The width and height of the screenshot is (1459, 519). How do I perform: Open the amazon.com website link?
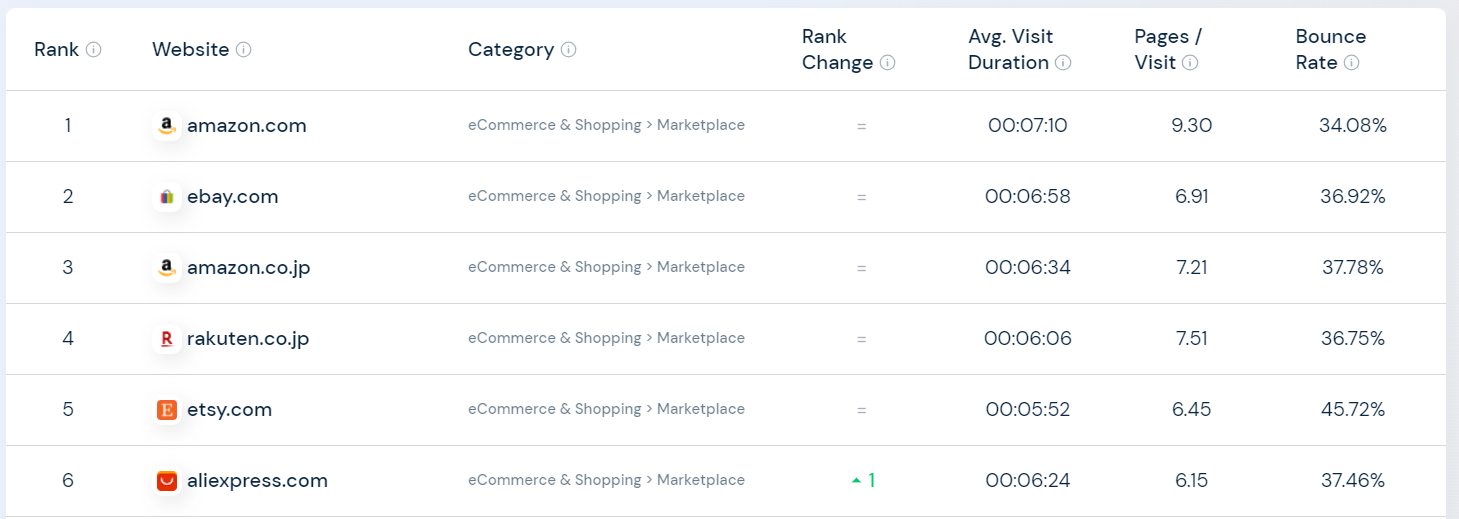click(x=246, y=126)
